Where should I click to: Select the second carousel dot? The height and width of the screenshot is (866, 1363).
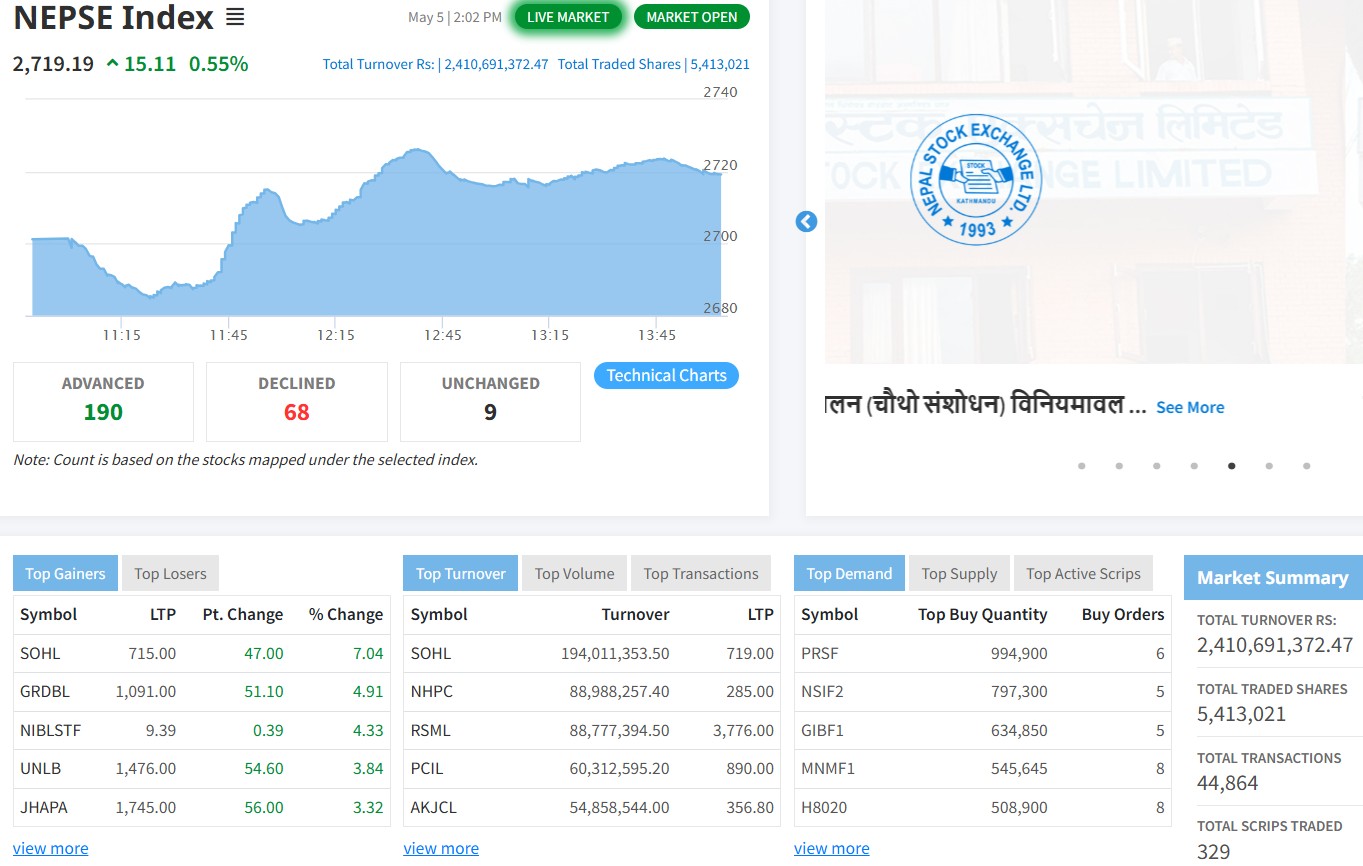1119,466
